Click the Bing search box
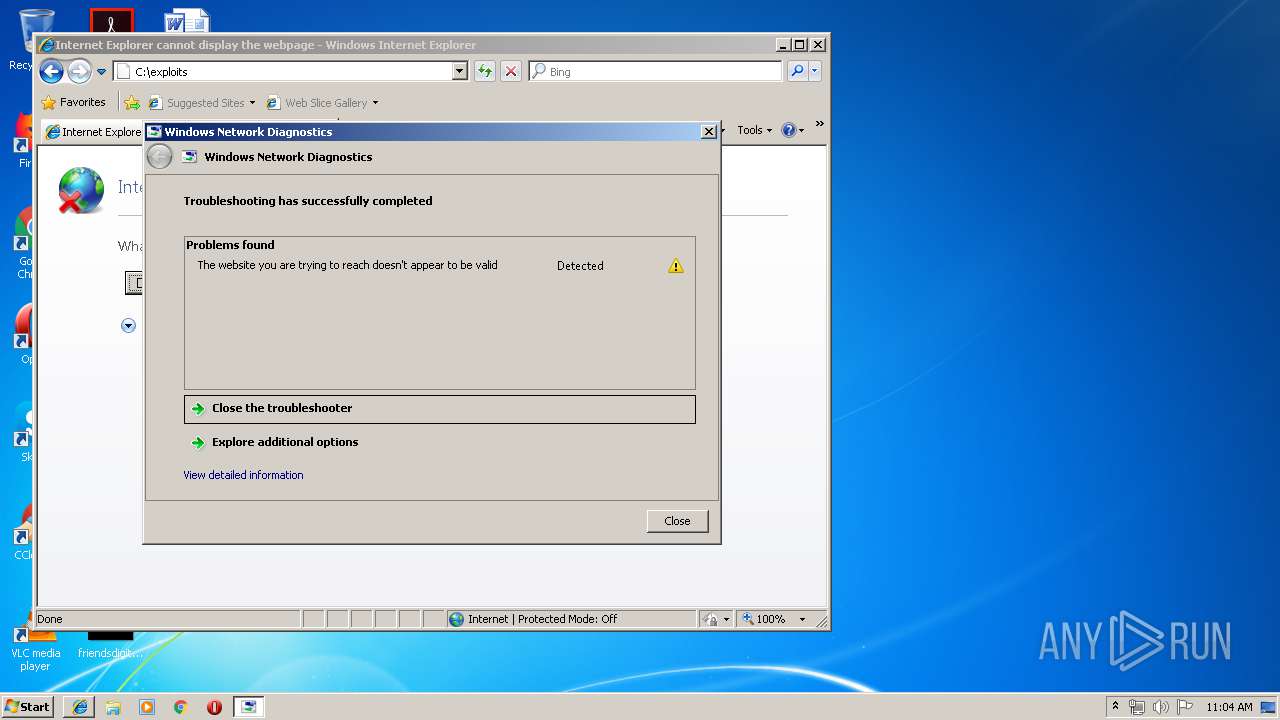The height and width of the screenshot is (720, 1280). 655,72
